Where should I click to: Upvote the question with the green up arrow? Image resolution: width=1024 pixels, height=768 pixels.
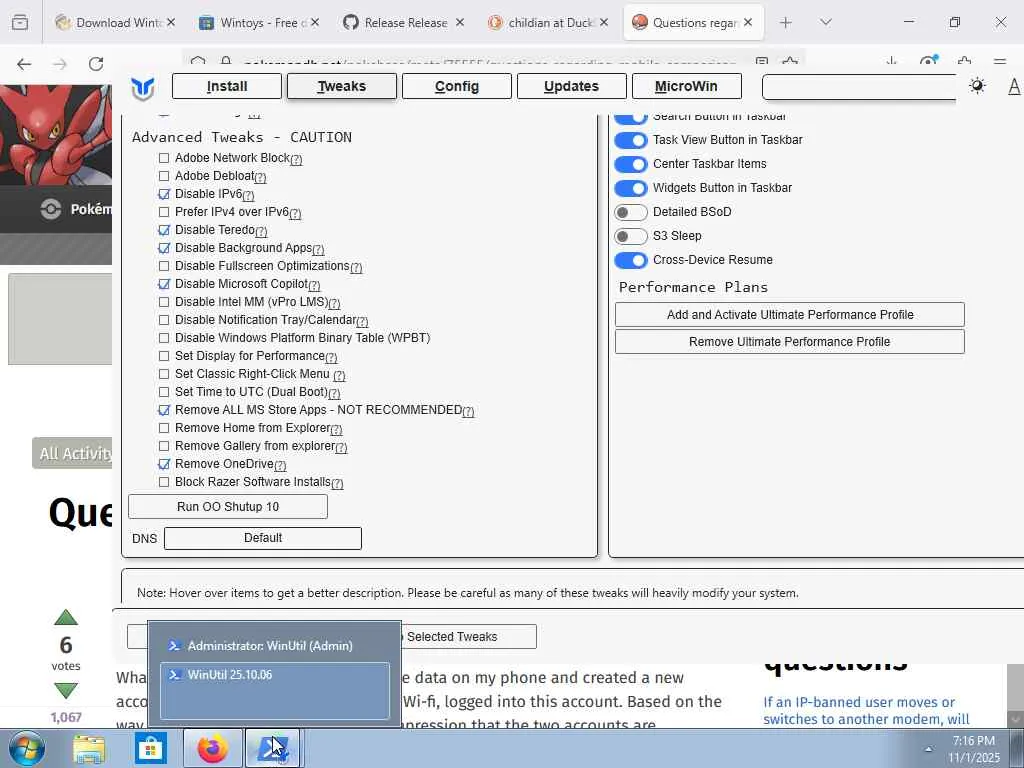click(x=66, y=617)
